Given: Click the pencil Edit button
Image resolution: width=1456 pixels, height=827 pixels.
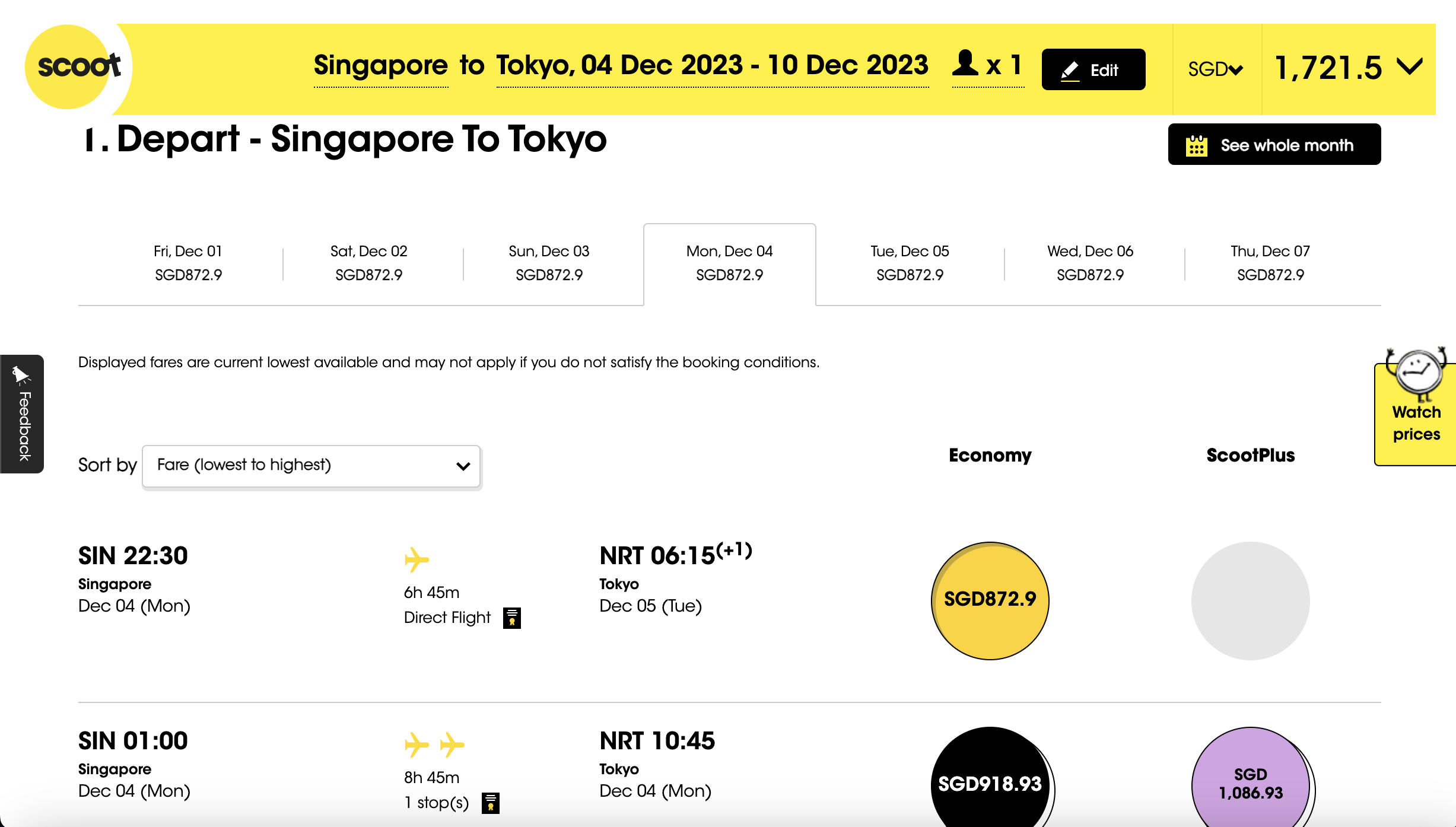Looking at the screenshot, I should (x=1093, y=69).
